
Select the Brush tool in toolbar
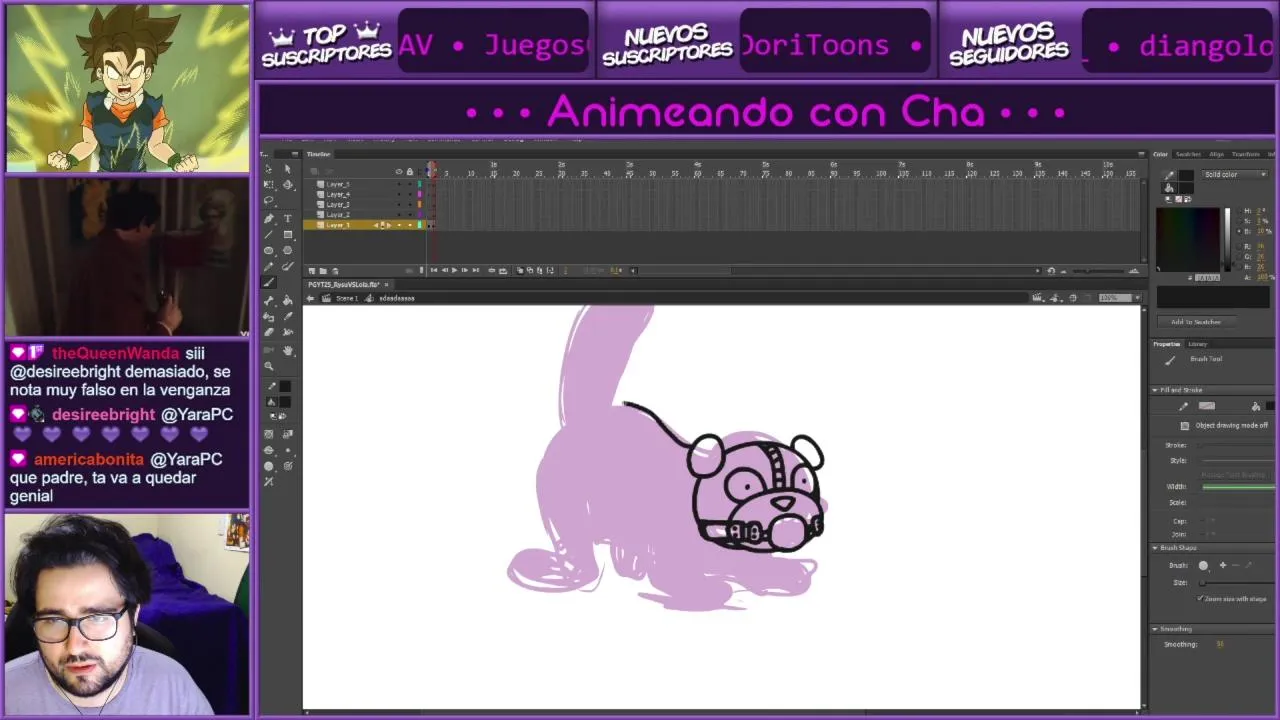(x=269, y=281)
